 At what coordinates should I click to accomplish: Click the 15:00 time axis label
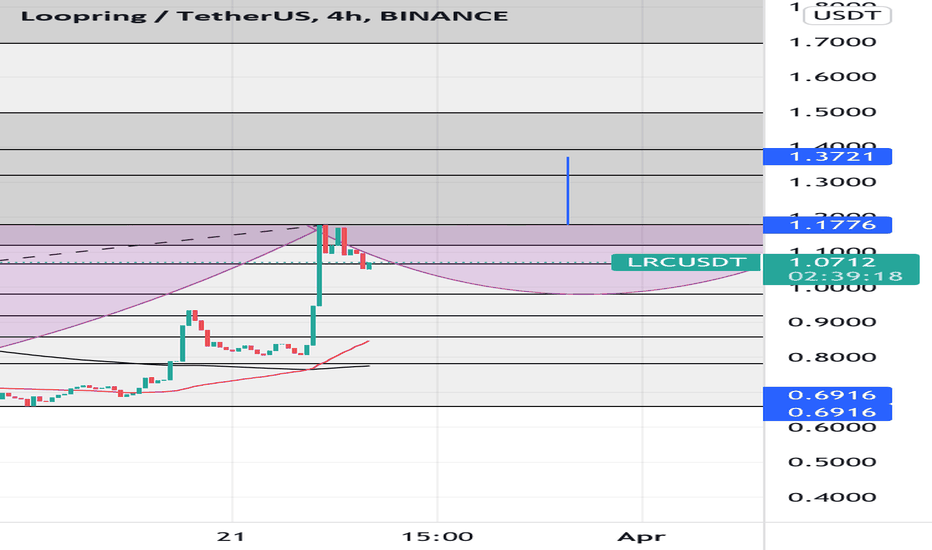437,537
